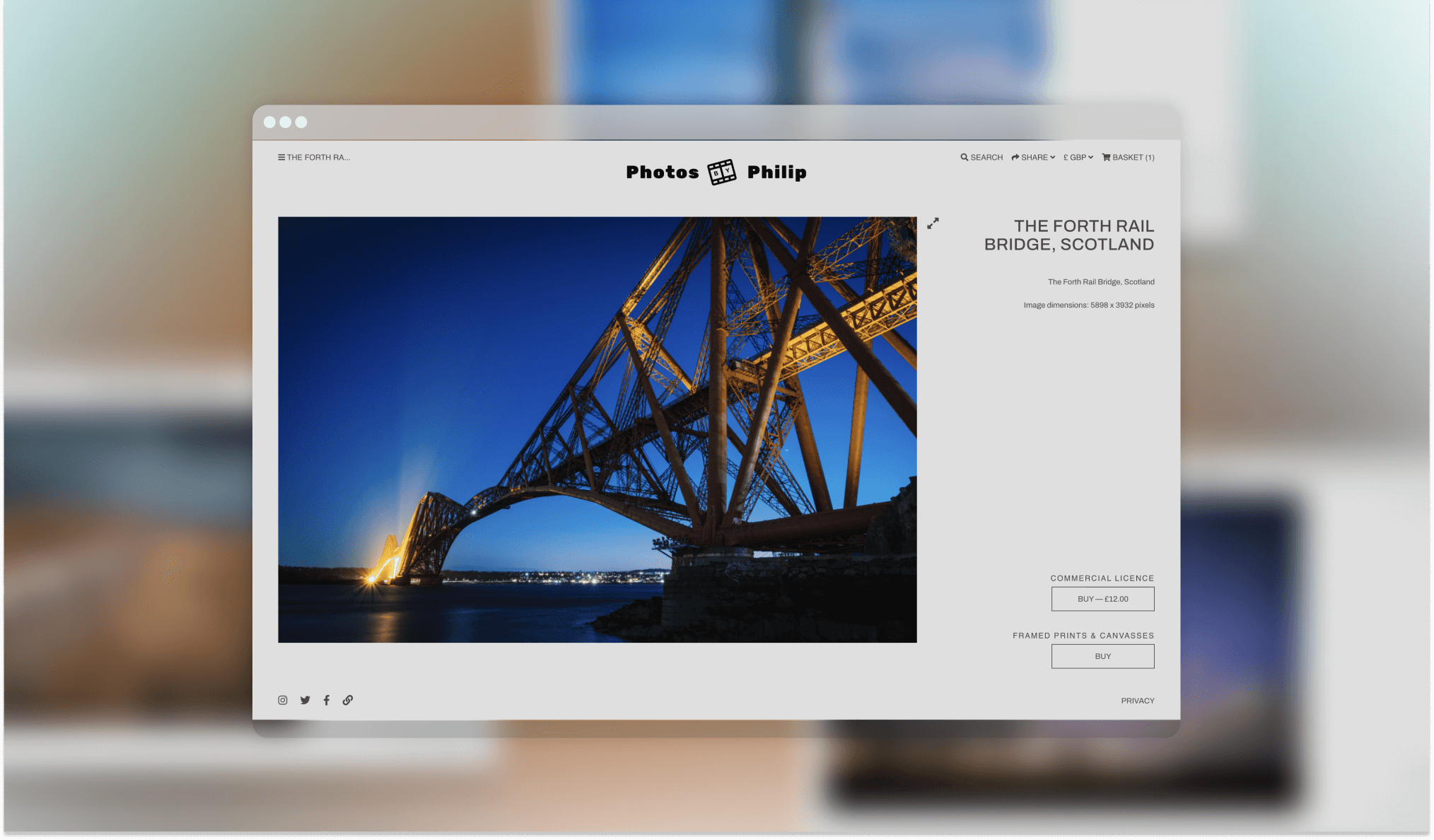Expand the share options chevron
The height and width of the screenshot is (840, 1434).
pos(1052,157)
